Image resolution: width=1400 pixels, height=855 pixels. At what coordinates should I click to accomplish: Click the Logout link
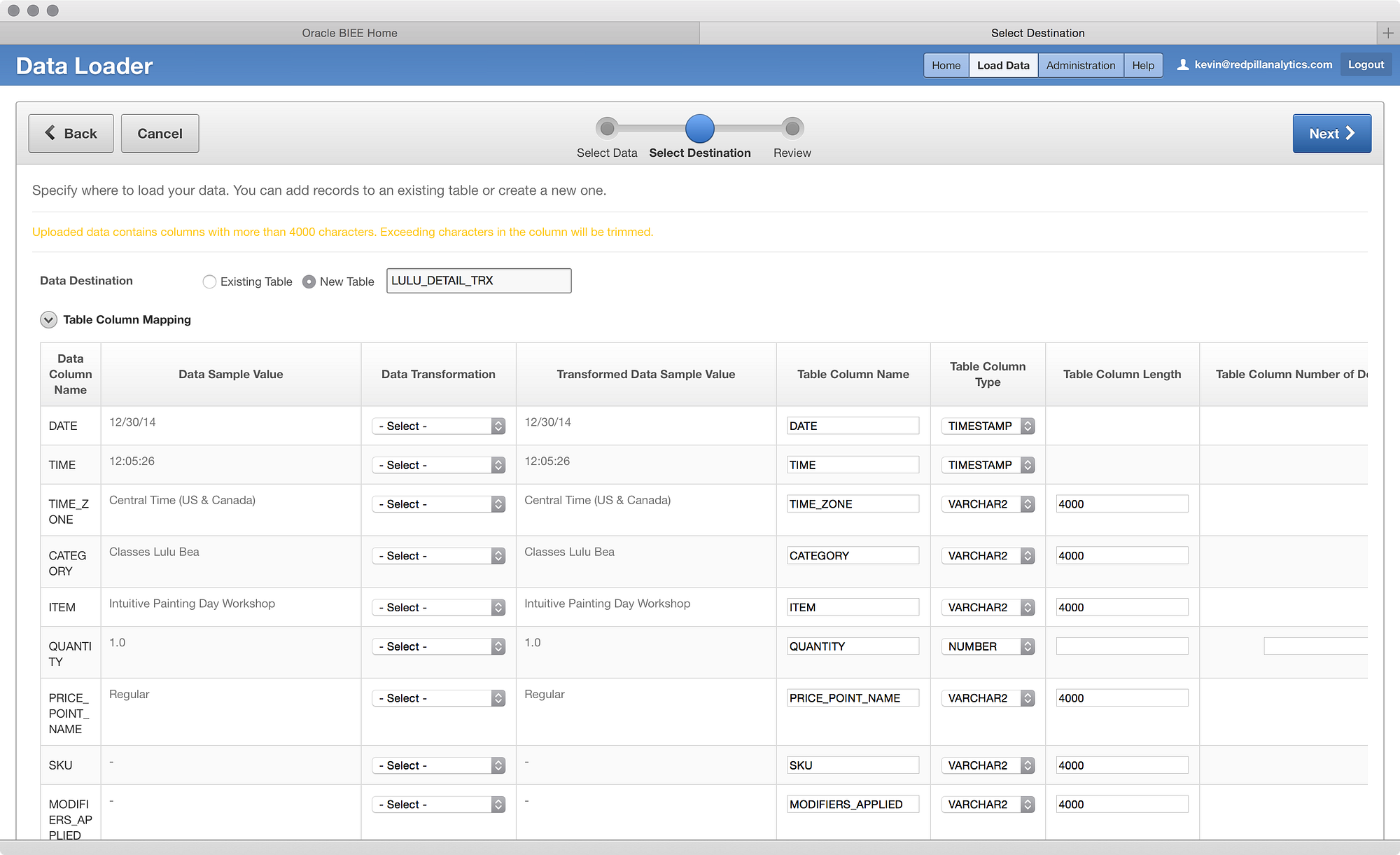point(1365,64)
